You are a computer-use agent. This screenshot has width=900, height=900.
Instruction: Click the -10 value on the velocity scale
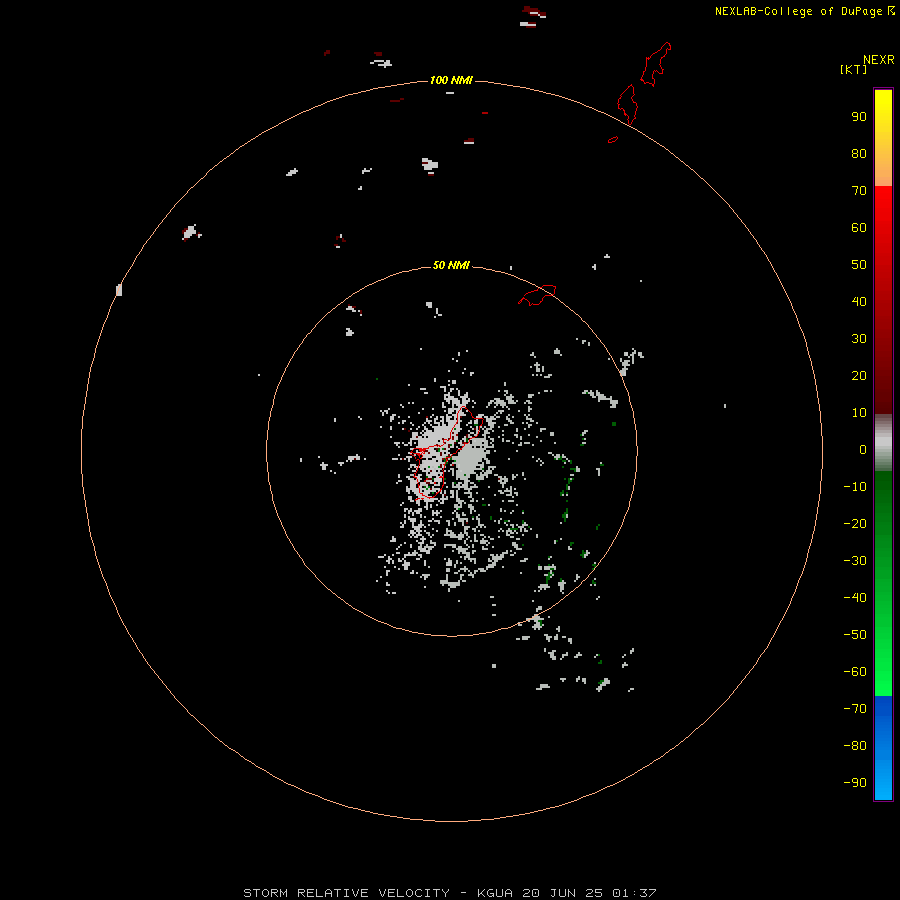(855, 487)
